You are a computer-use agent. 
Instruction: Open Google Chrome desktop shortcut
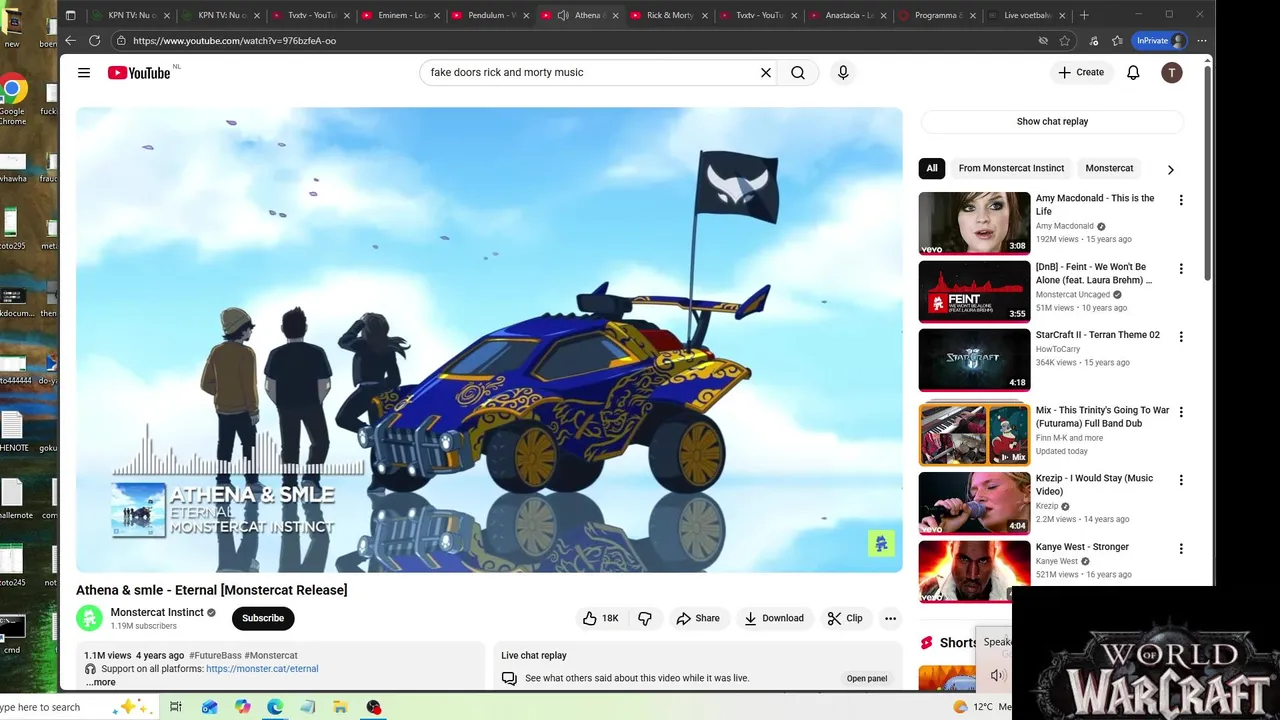tap(12, 100)
